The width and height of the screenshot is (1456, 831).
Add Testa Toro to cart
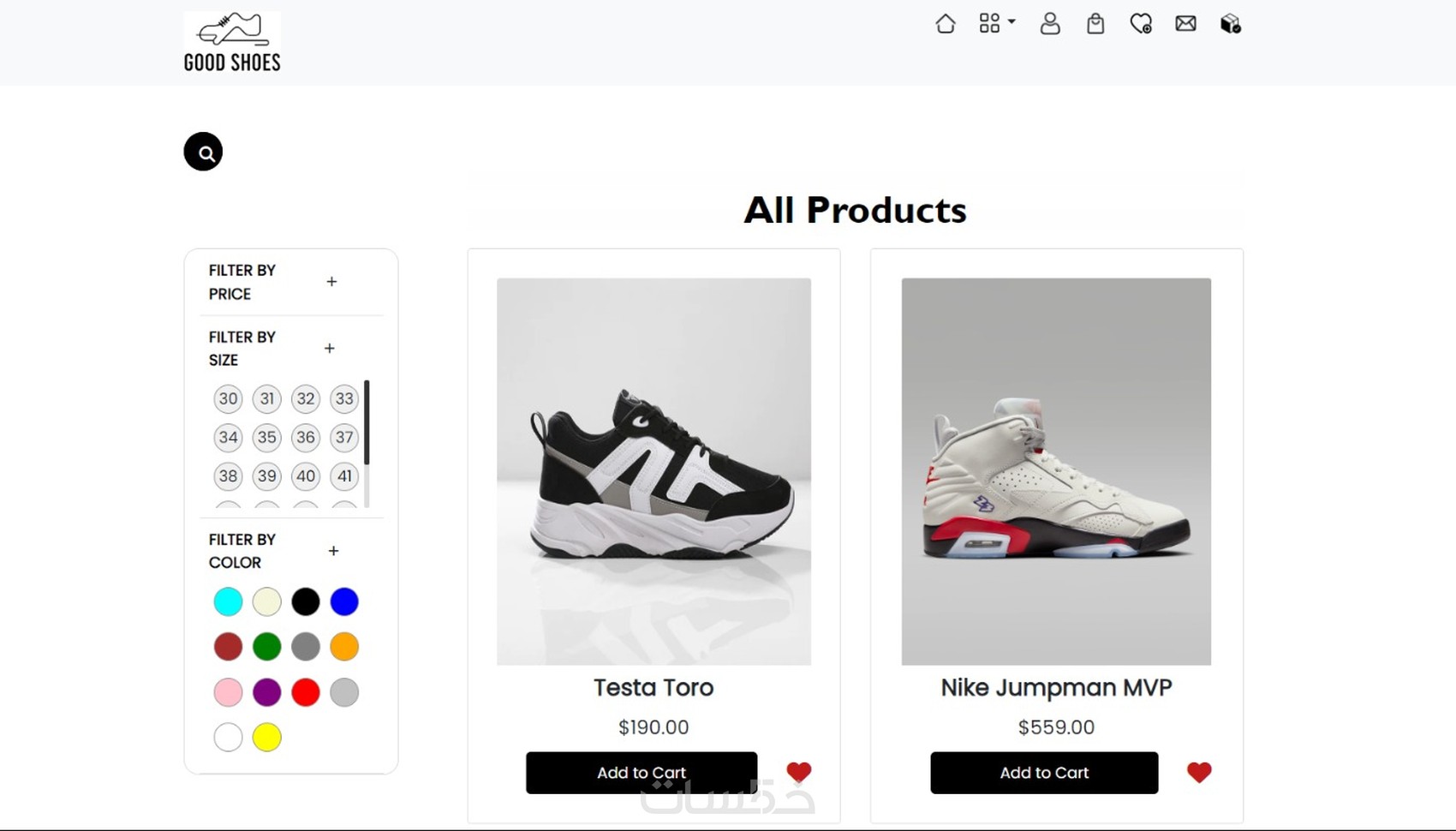(x=641, y=773)
